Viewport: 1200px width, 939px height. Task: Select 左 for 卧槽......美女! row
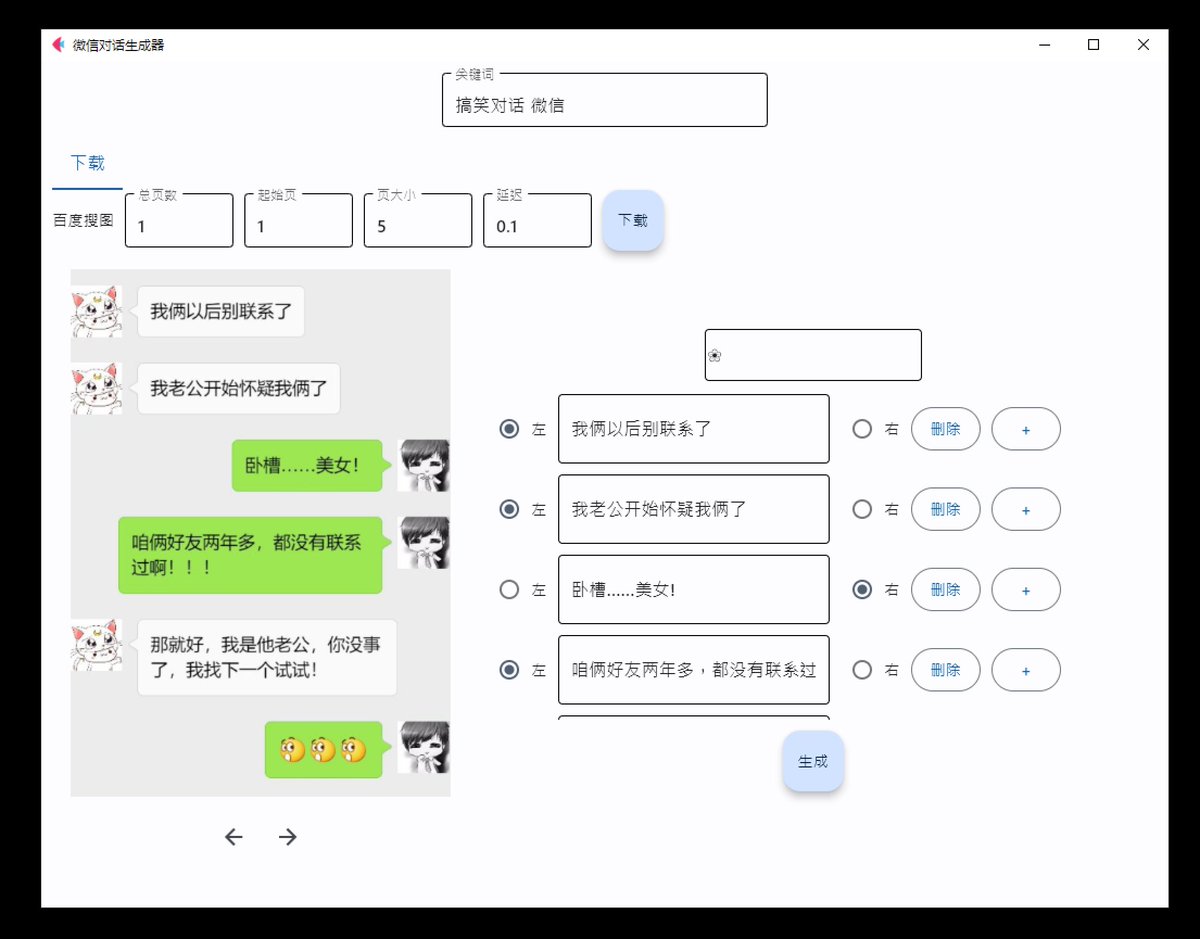click(509, 590)
